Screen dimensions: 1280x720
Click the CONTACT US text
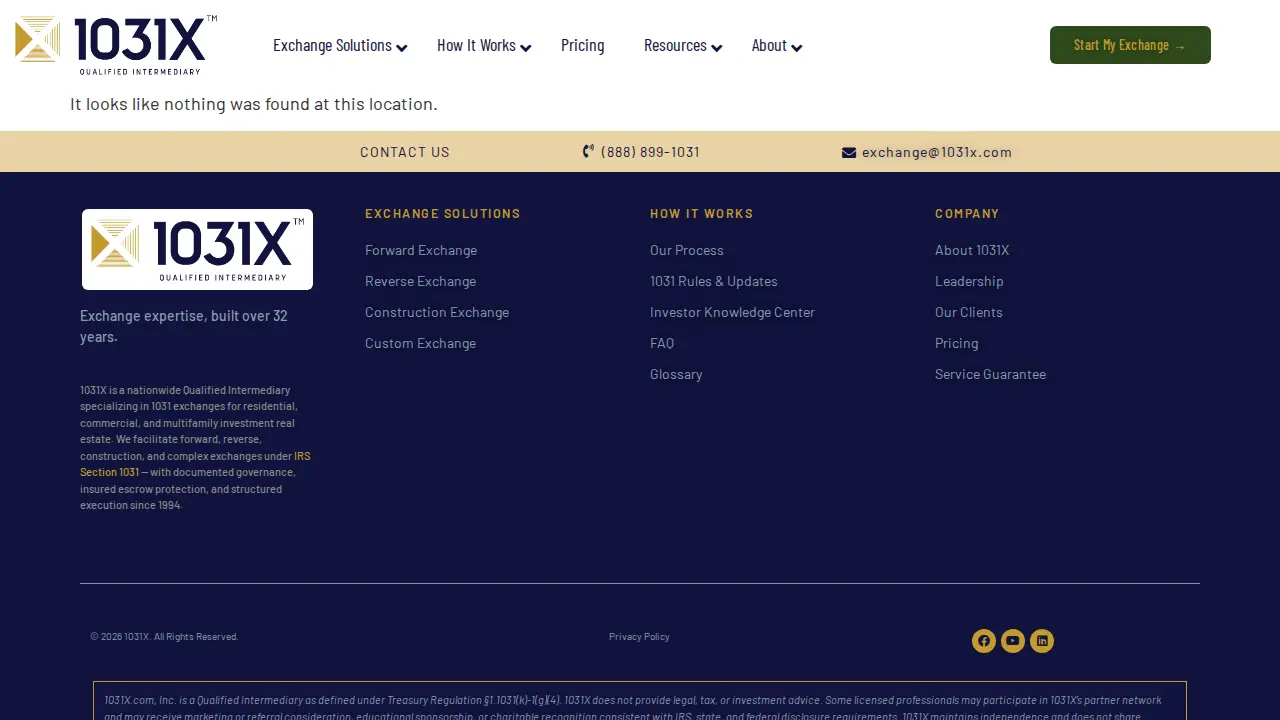[405, 152]
